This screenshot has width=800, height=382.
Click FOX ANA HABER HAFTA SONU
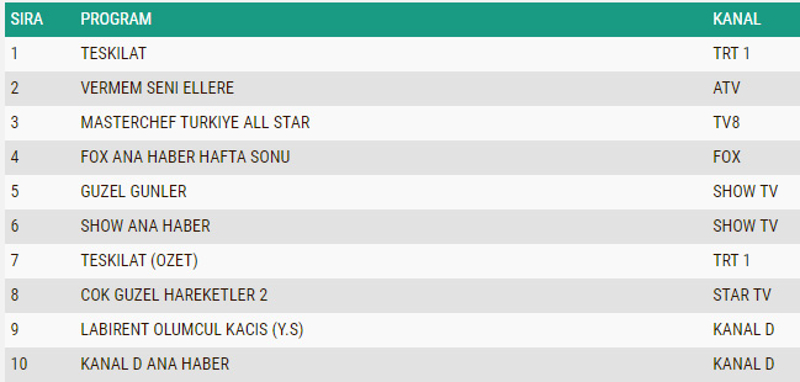coord(185,157)
